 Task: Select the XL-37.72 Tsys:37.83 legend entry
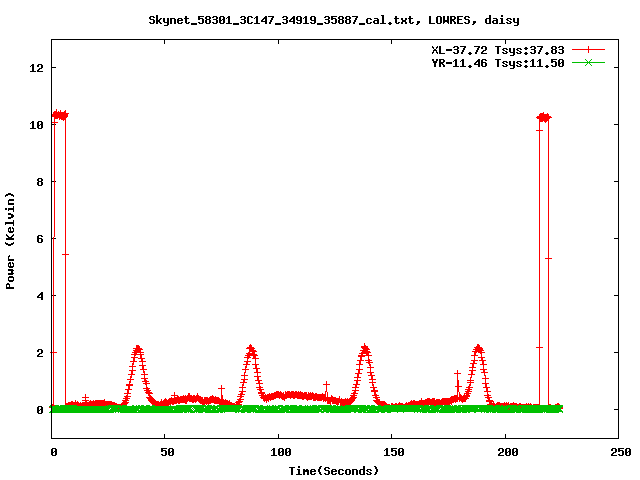(498, 50)
